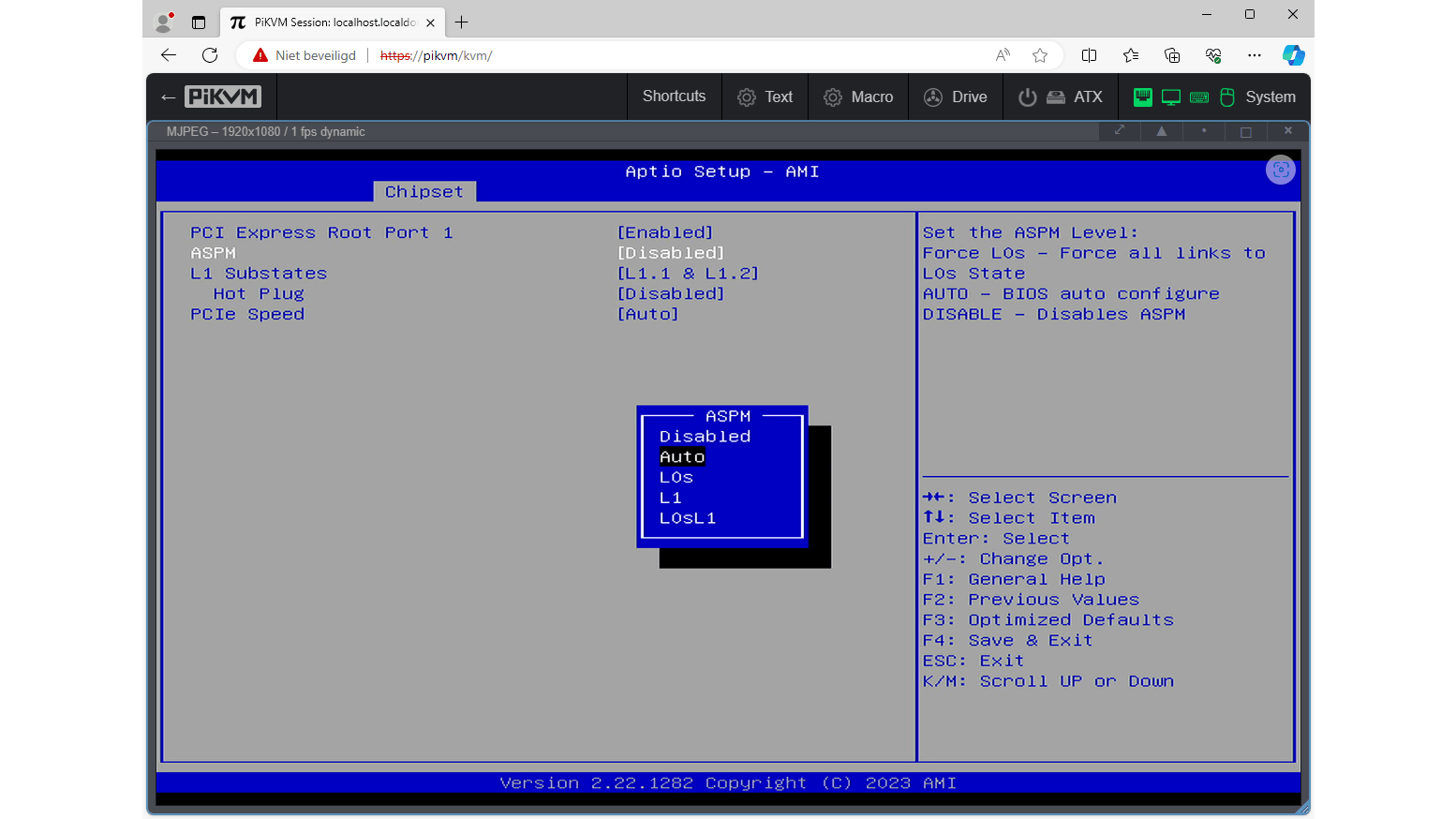Screen dimensions: 1456x819
Task: Close the PiKVM Session tab
Action: [430, 22]
